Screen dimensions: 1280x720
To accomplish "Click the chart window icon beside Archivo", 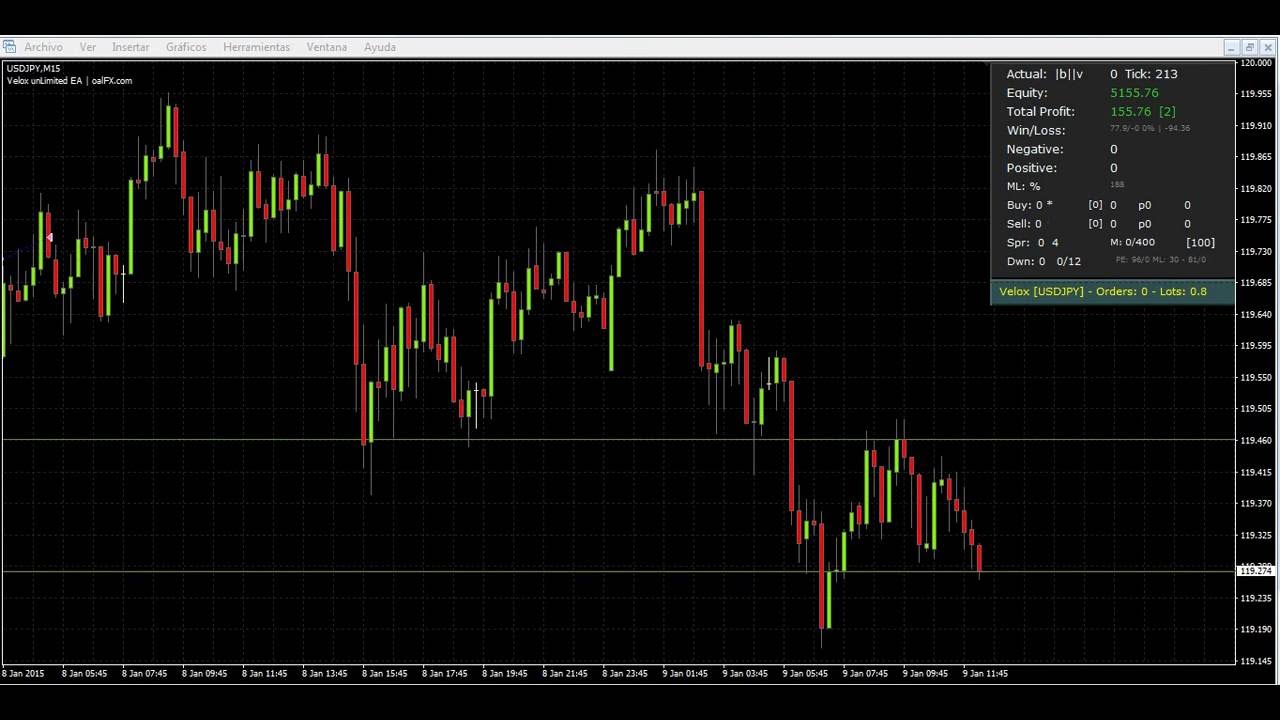I will coord(9,47).
